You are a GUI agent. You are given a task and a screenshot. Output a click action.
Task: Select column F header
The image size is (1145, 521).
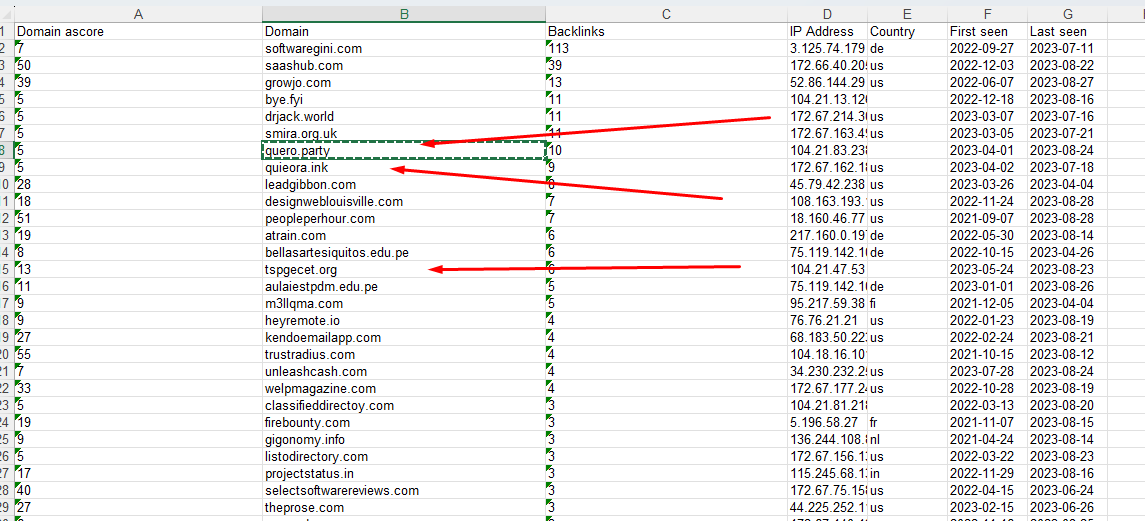[x=987, y=15]
